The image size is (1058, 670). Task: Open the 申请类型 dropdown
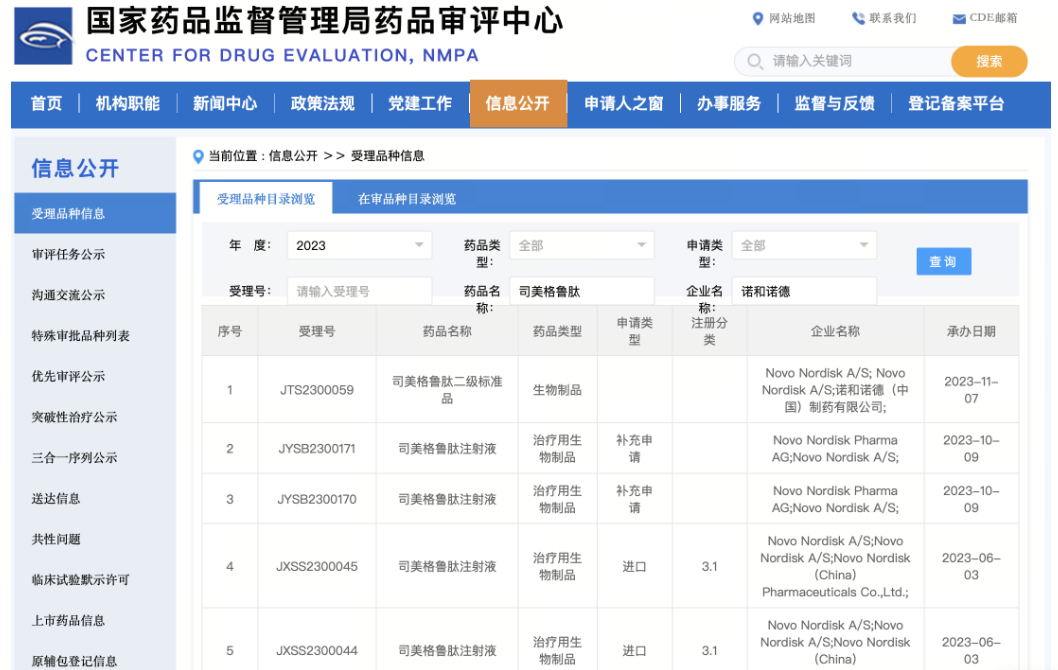click(x=804, y=245)
